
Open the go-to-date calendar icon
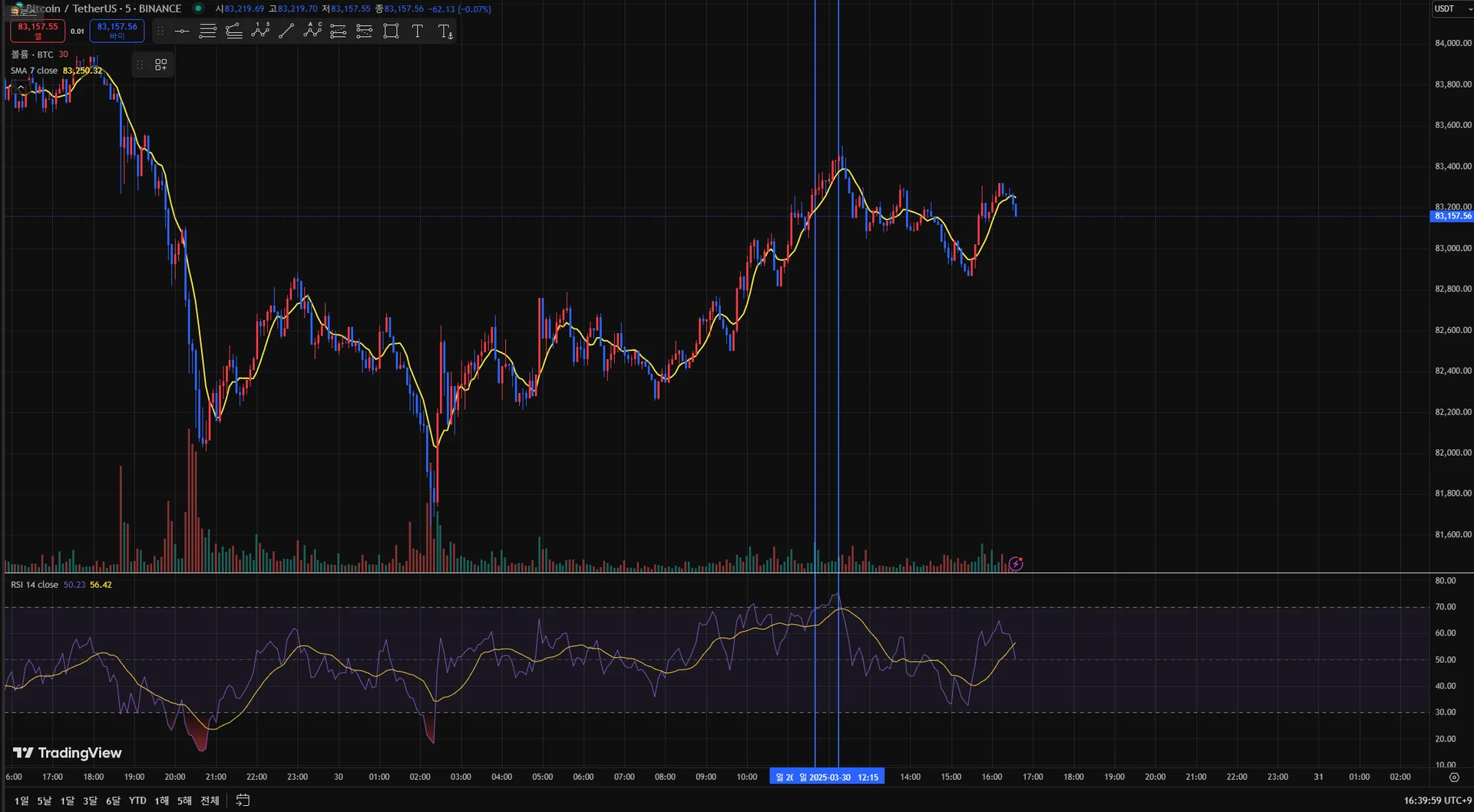pyautogui.click(x=243, y=800)
